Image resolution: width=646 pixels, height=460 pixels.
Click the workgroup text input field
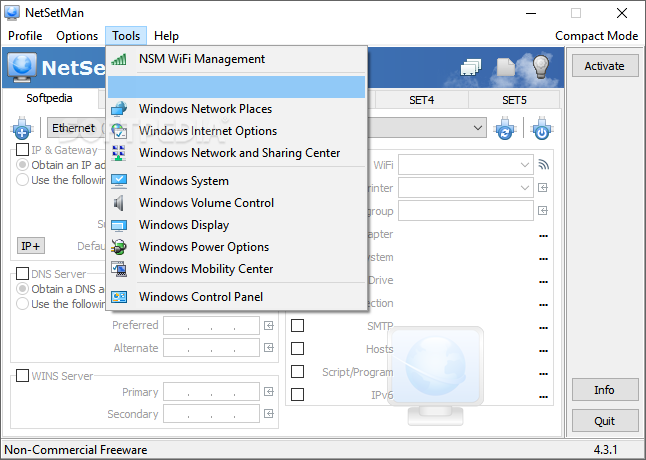pyautogui.click(x=466, y=211)
